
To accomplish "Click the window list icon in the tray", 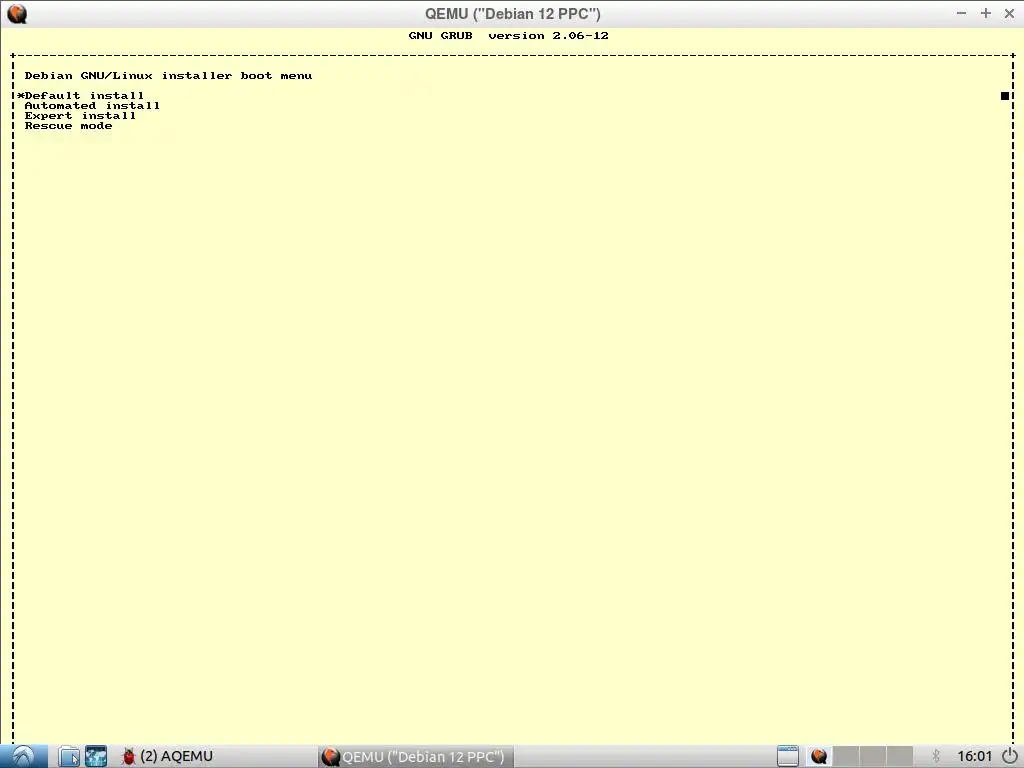I will pos(788,756).
